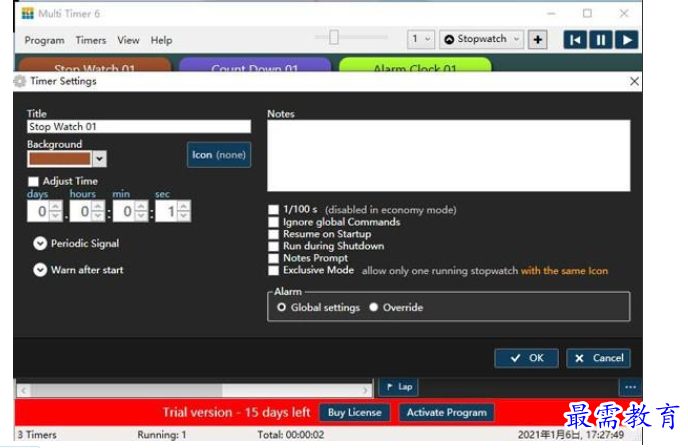The image size is (688, 448).
Task: Toggle the Resume on Startup checkbox
Action: 274,234
